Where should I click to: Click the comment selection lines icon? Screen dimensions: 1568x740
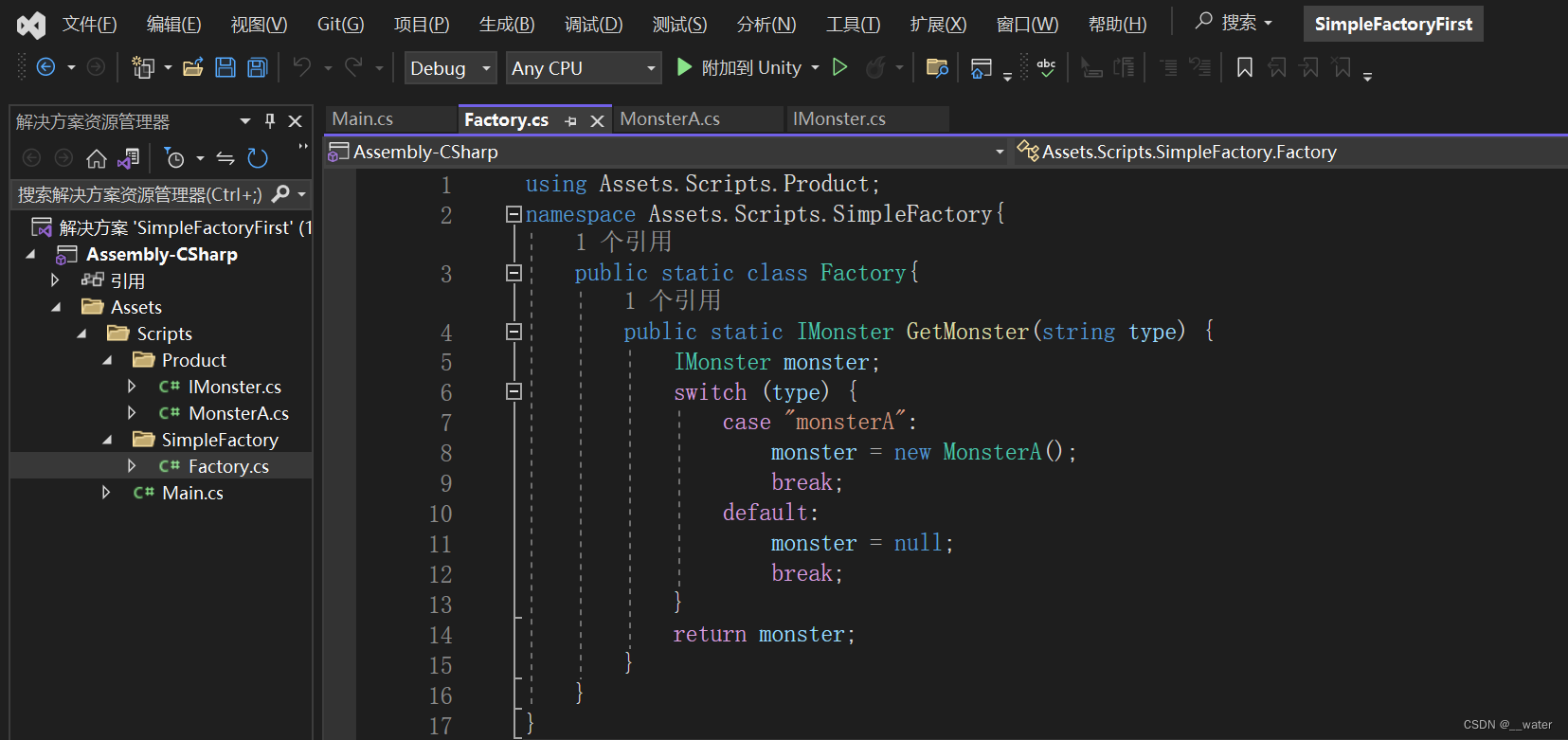coord(1091,67)
